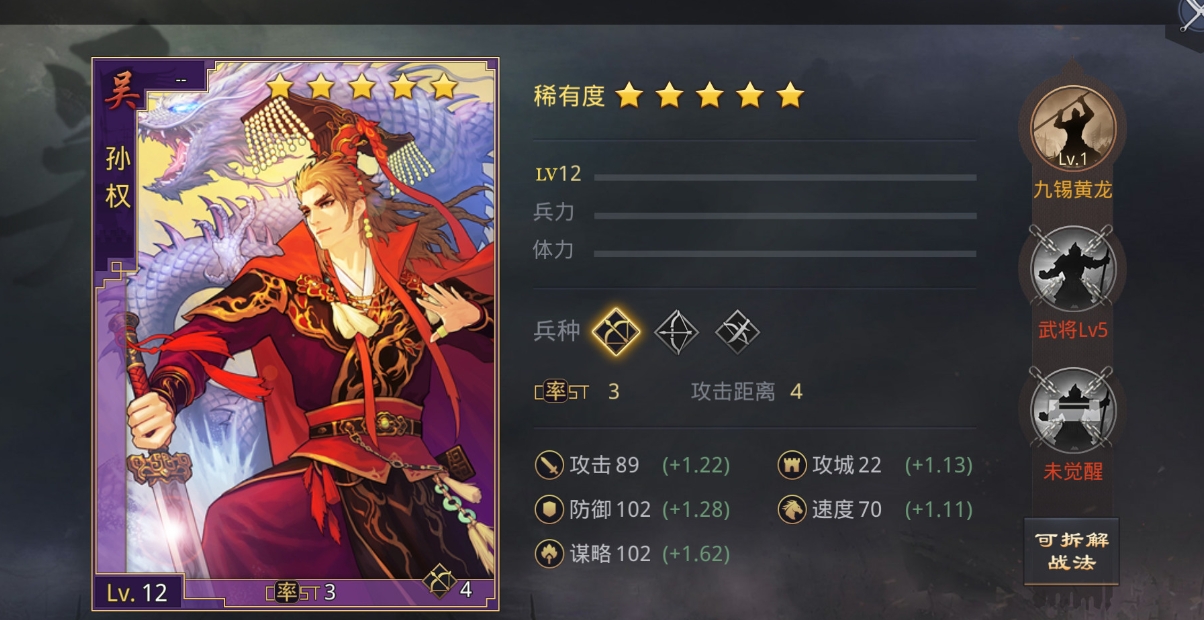This screenshot has width=1204, height=620.
Task: Tap the 速度 horse stat icon
Action: (792, 509)
